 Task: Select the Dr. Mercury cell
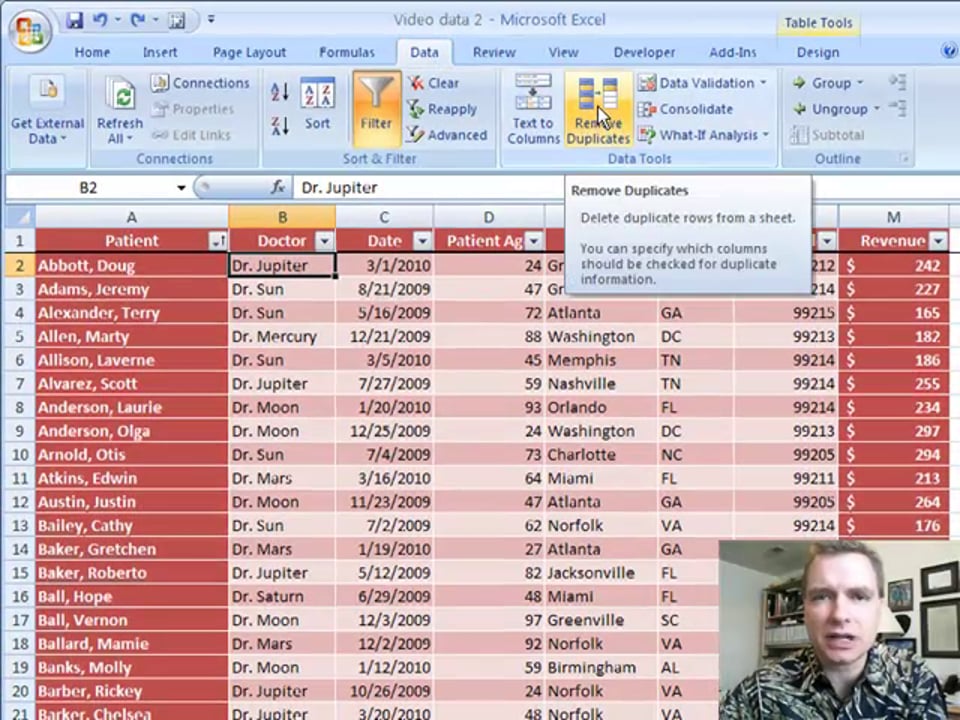(x=282, y=337)
